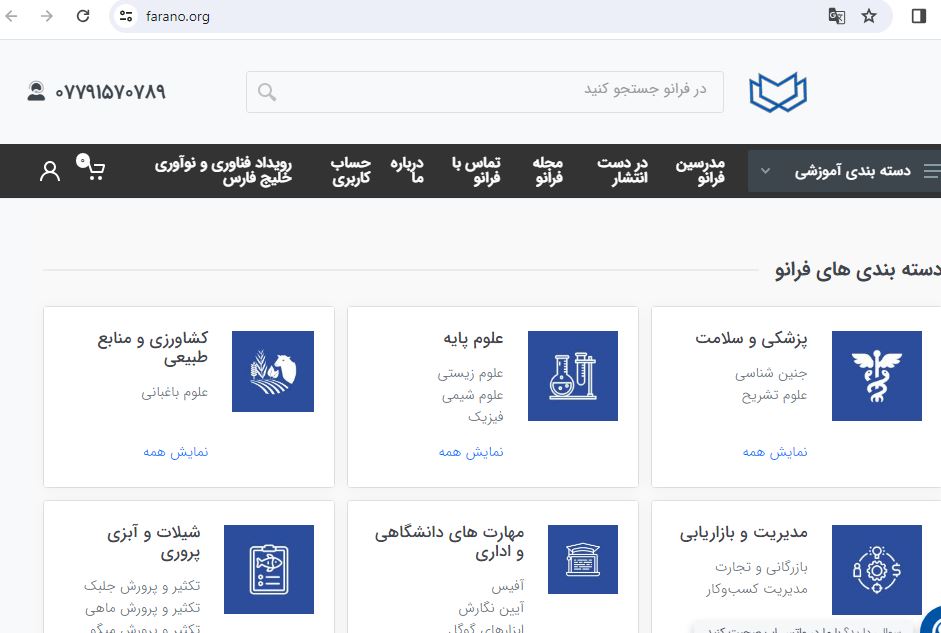Open the 'مدیریت و بازاریابی' category title
Image resolution: width=941 pixels, height=633 pixels.
coord(744,533)
